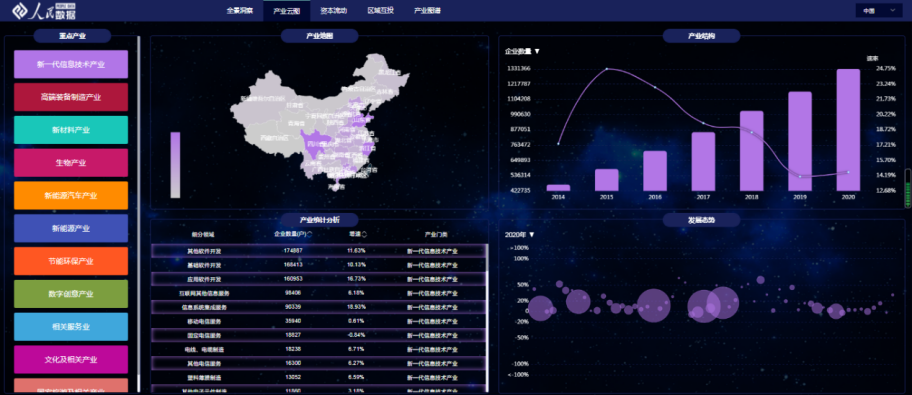Click the green indicator widget at right edge
The height and width of the screenshot is (395, 912).
click(908, 188)
